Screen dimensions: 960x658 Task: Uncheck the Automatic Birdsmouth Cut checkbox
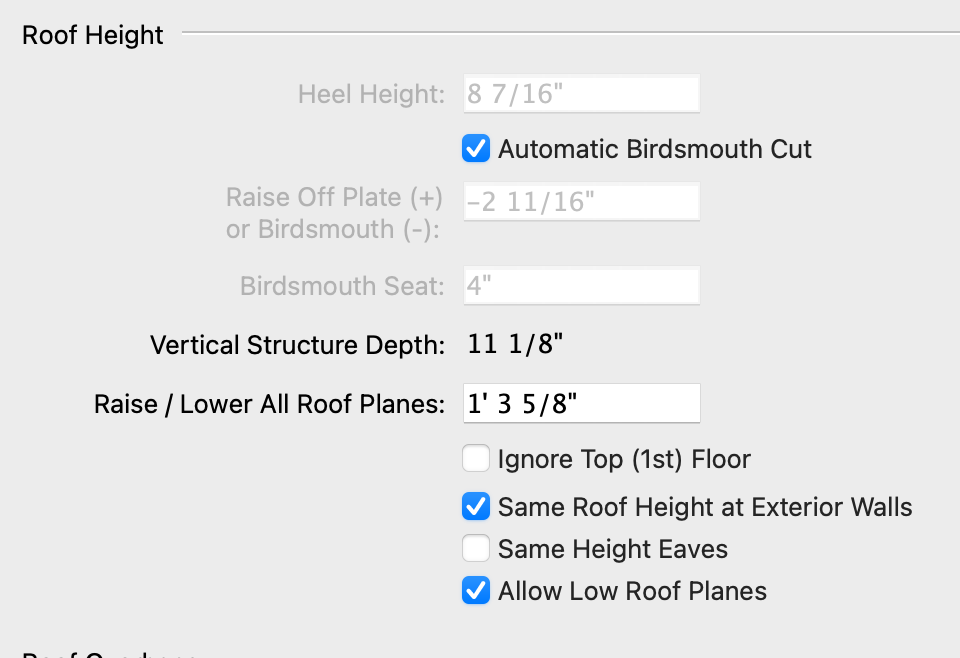(476, 150)
